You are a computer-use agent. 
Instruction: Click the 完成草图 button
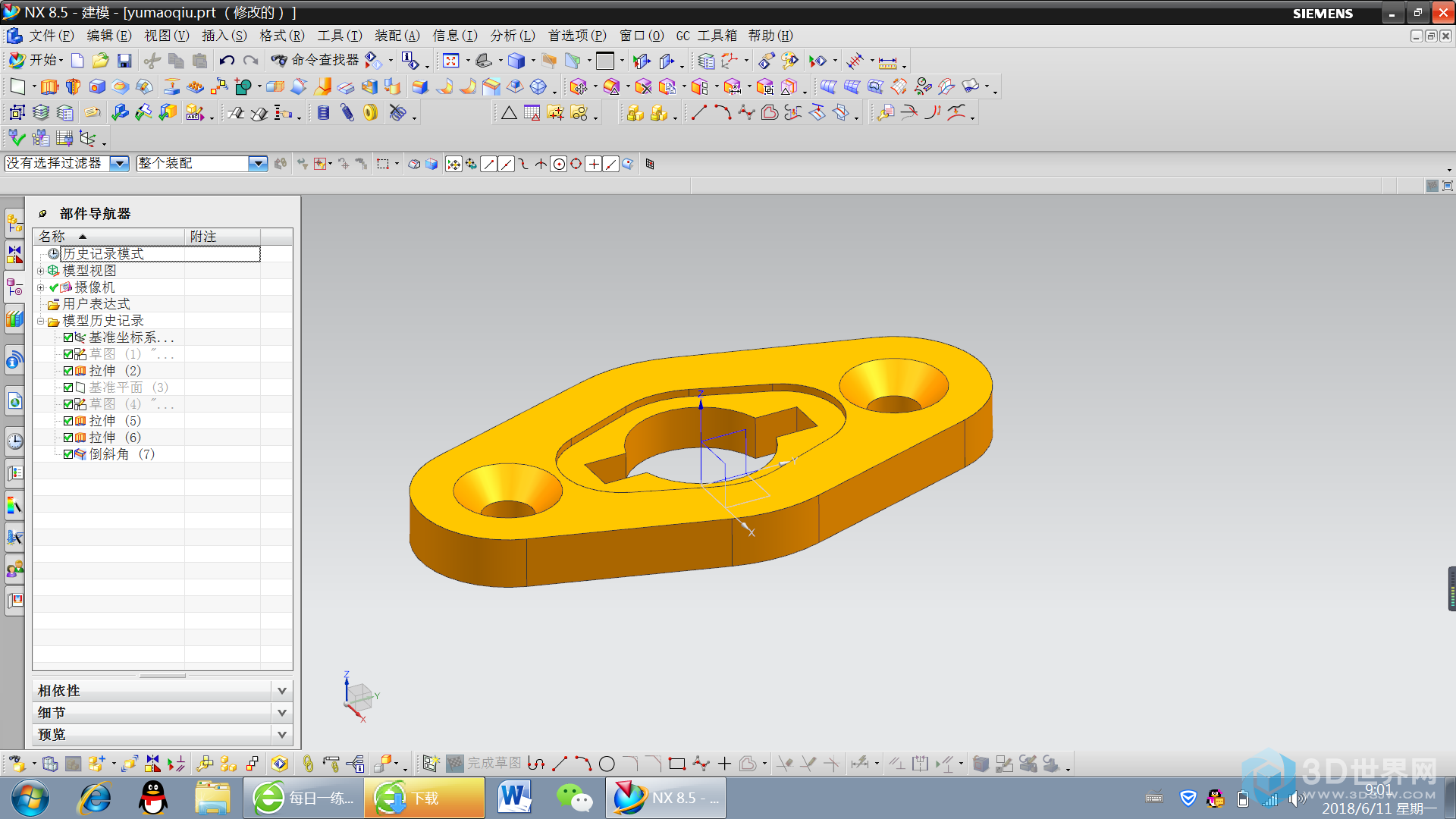[x=484, y=763]
